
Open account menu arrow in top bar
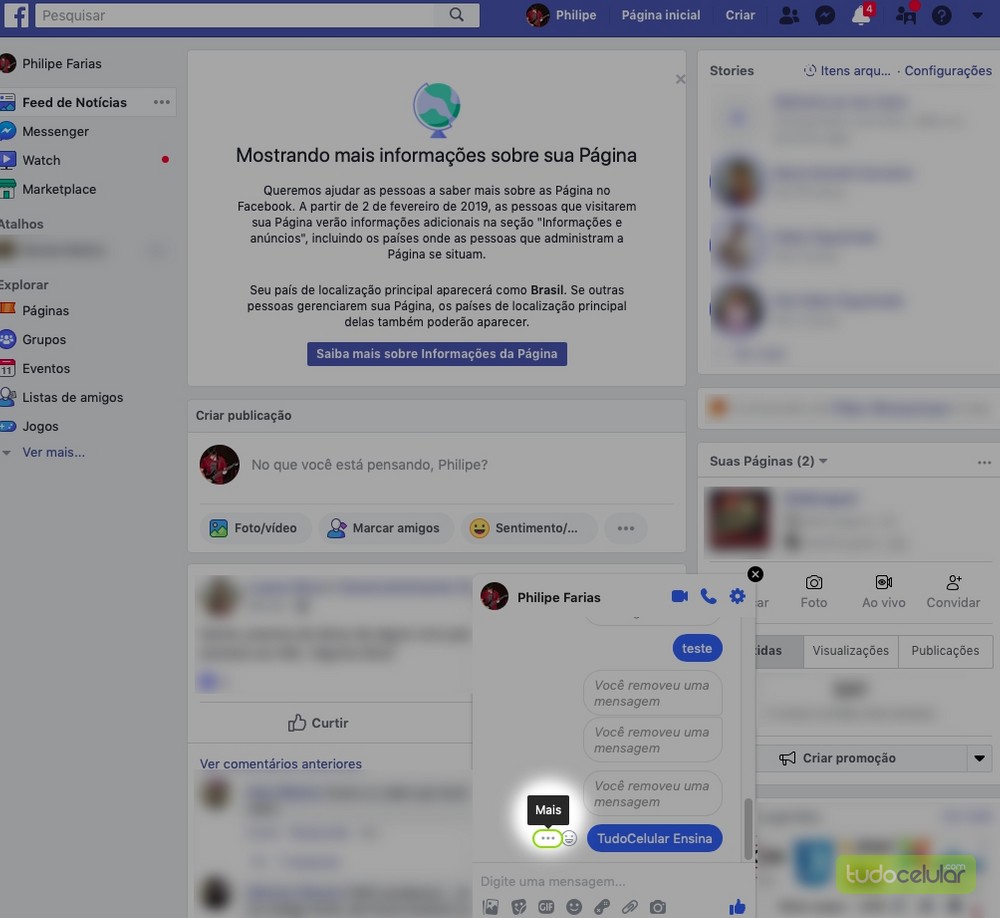(977, 16)
